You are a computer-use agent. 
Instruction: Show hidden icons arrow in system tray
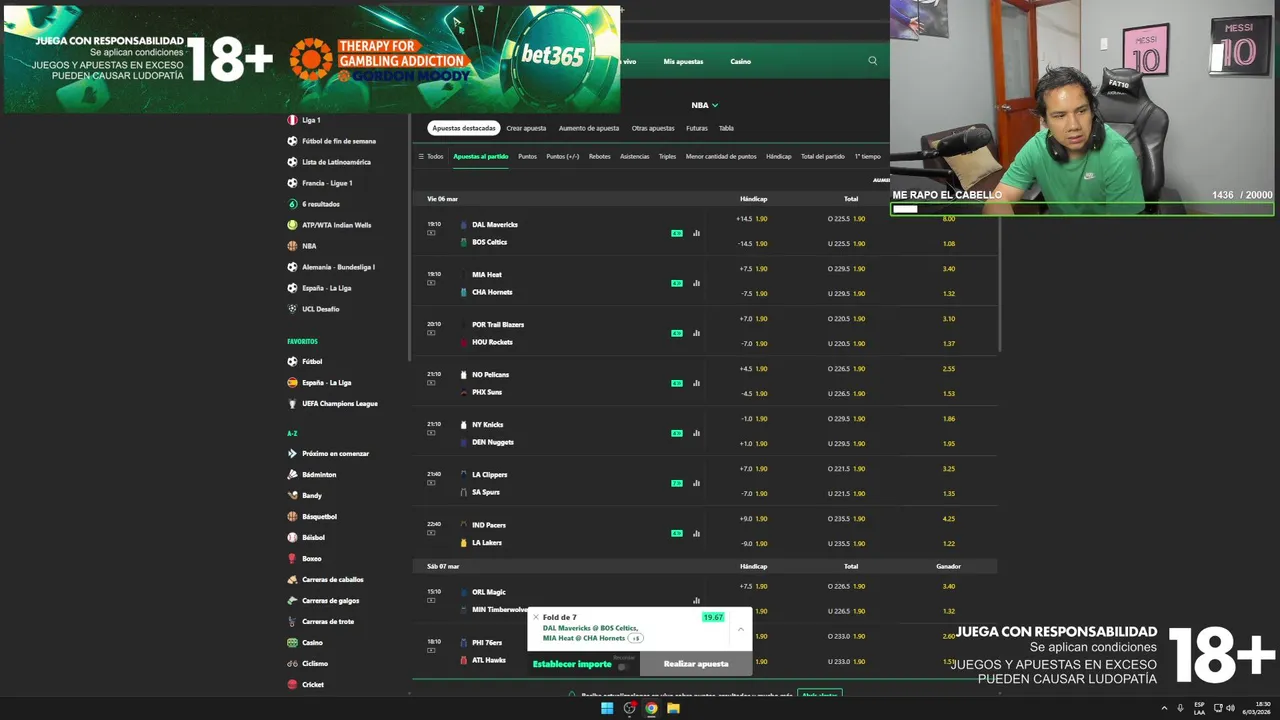[x=1164, y=708]
